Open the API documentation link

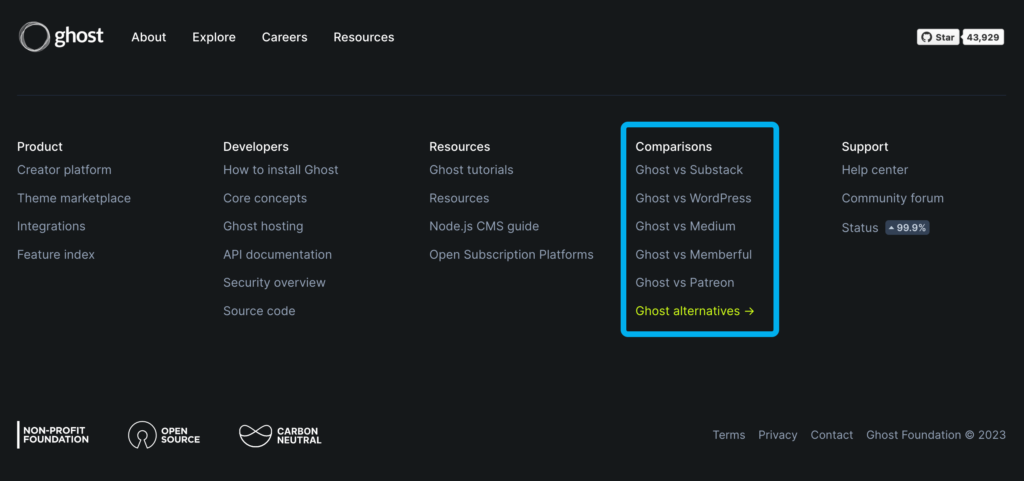point(278,255)
